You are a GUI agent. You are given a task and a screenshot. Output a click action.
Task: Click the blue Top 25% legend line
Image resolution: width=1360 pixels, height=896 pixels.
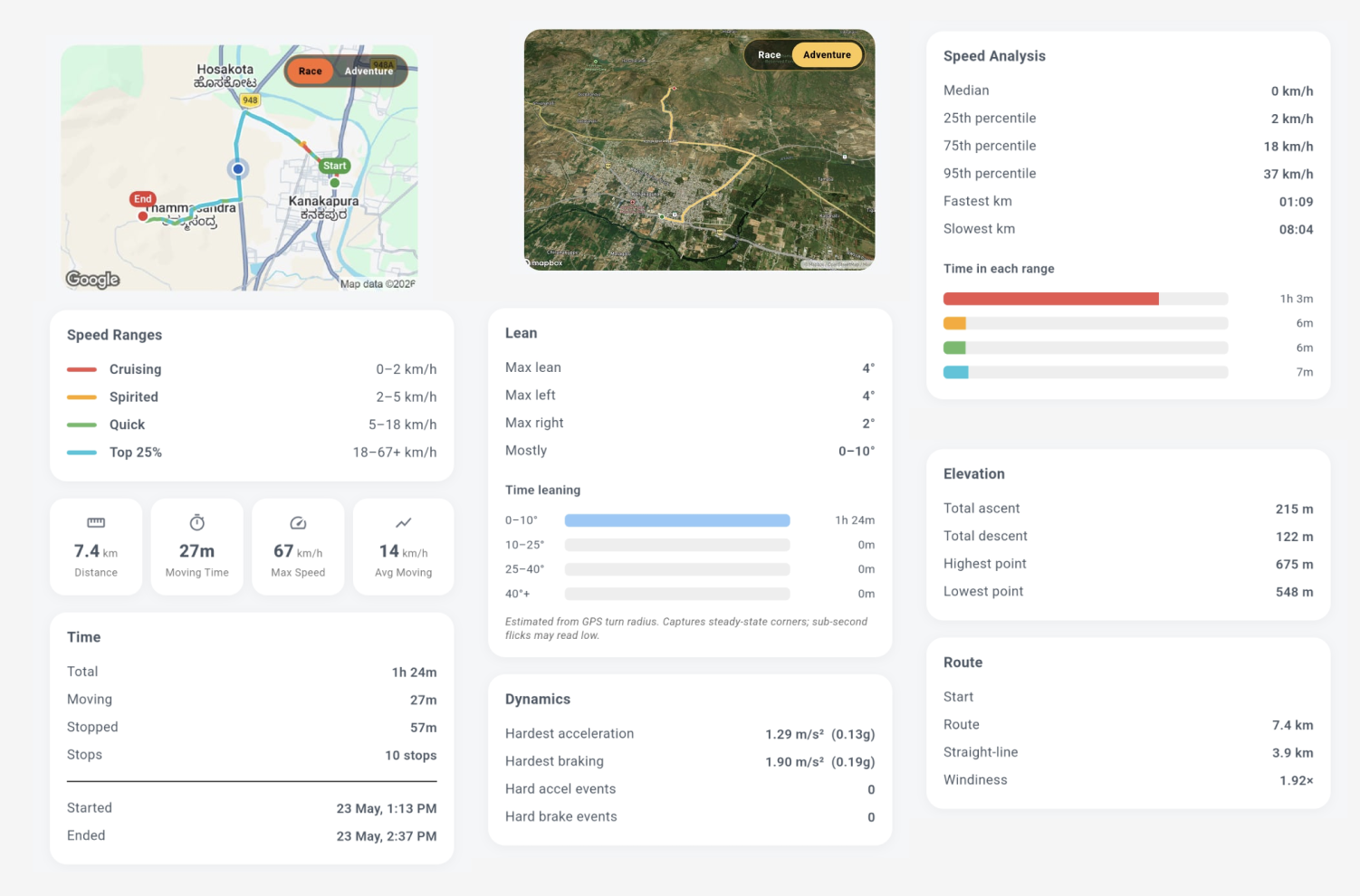point(81,453)
